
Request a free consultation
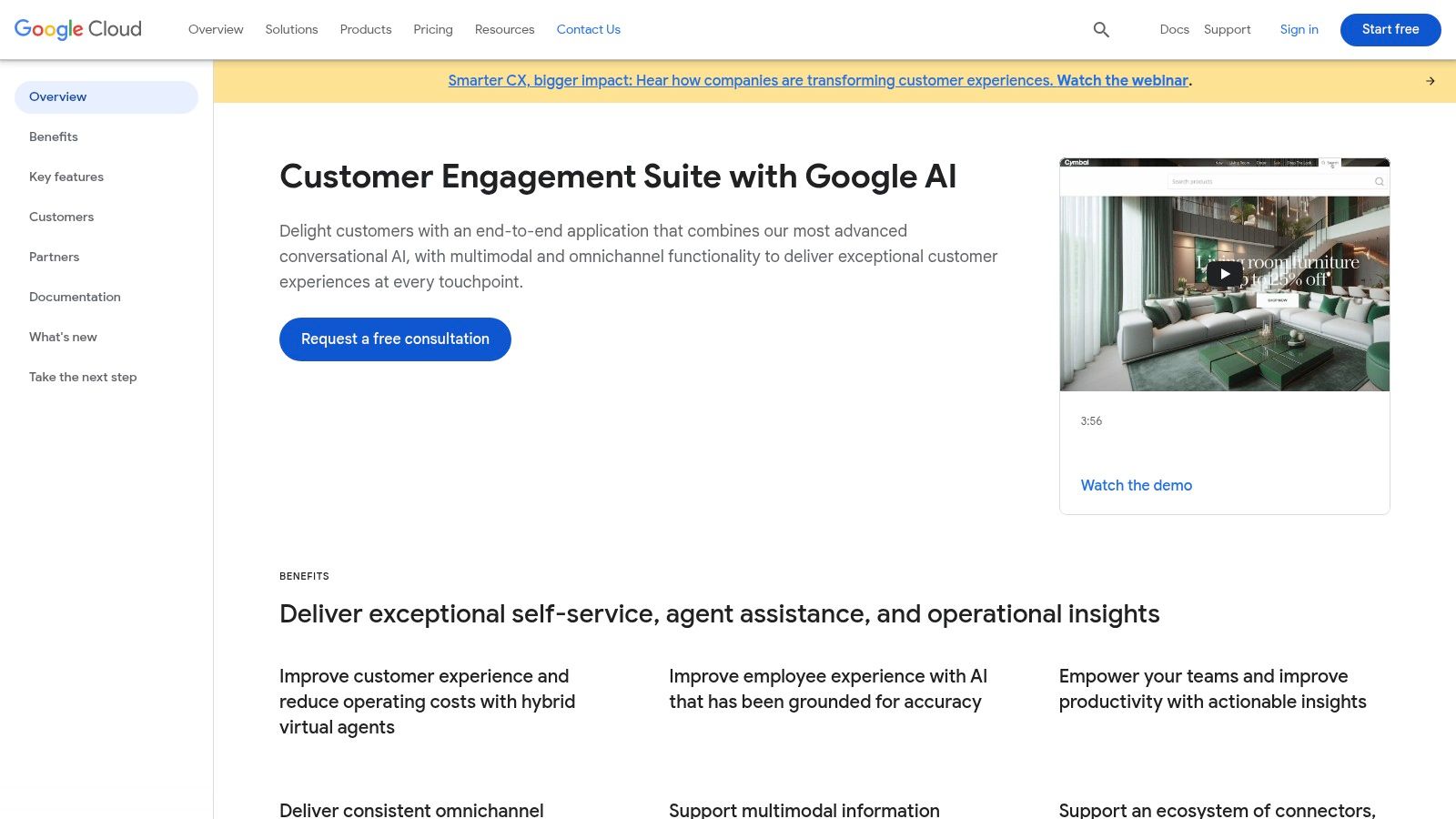(x=394, y=339)
